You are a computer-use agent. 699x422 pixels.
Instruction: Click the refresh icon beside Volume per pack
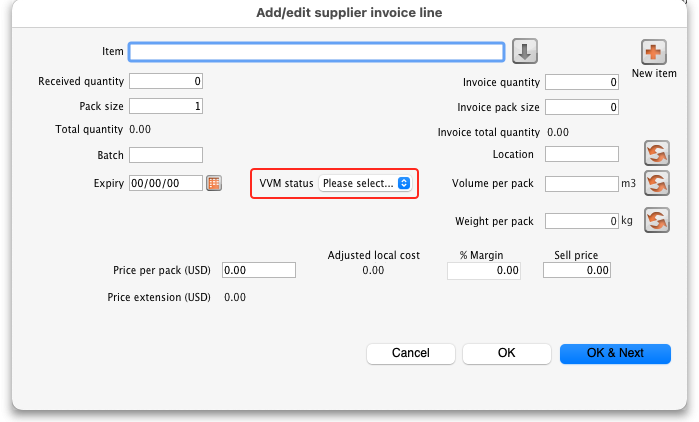pos(656,183)
